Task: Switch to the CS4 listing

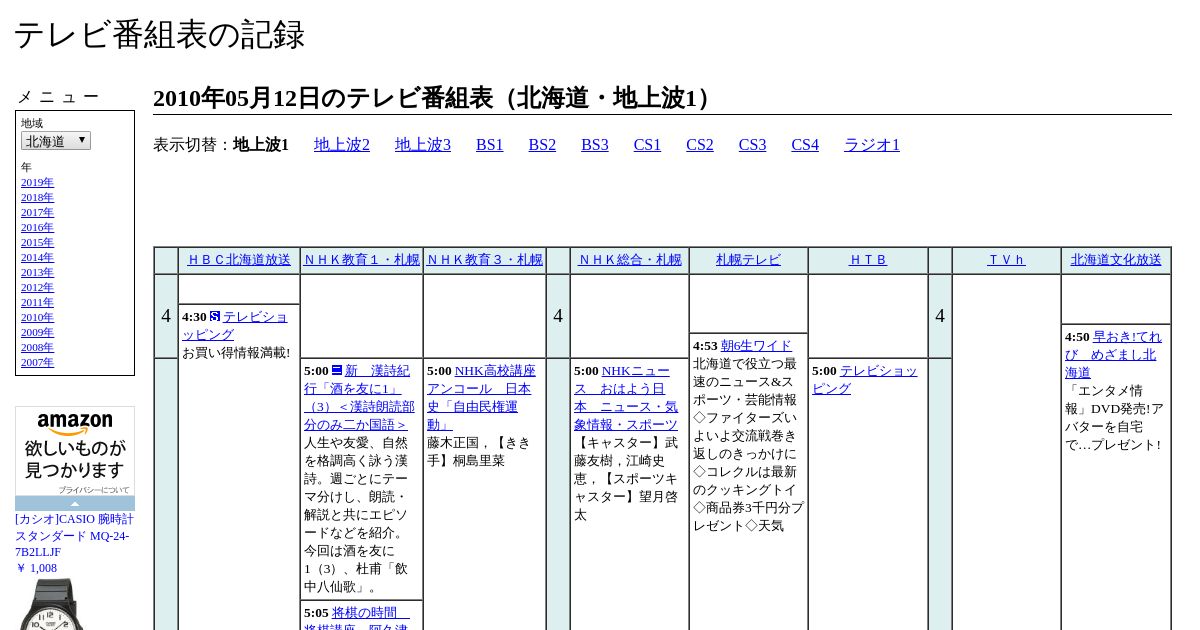Action: point(805,145)
